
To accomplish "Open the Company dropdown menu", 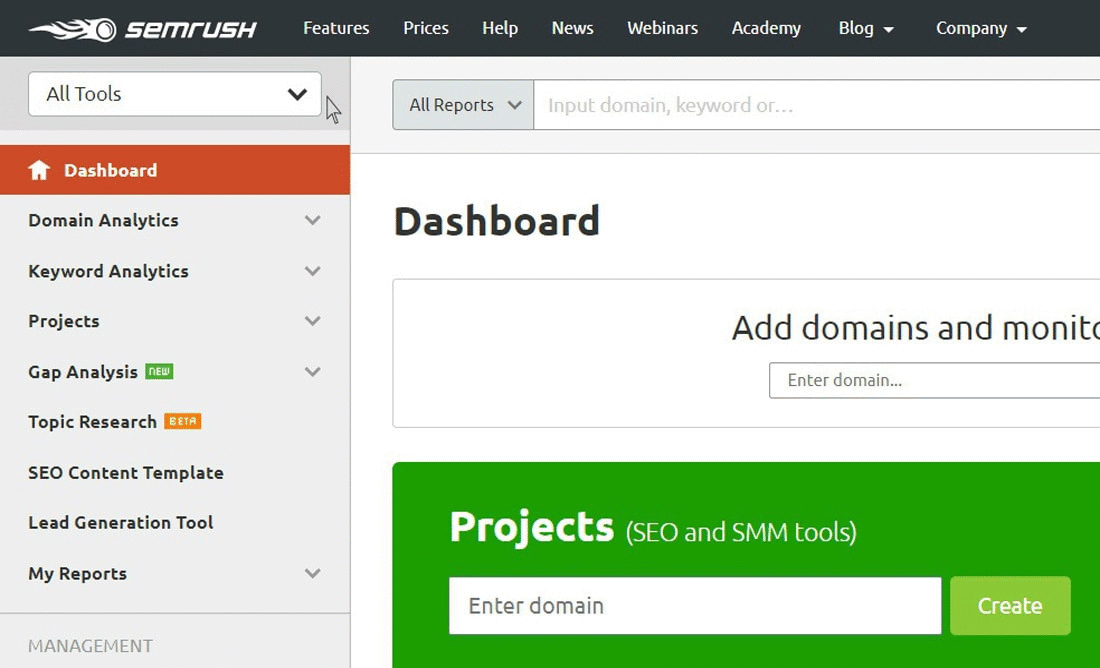I will point(981,29).
